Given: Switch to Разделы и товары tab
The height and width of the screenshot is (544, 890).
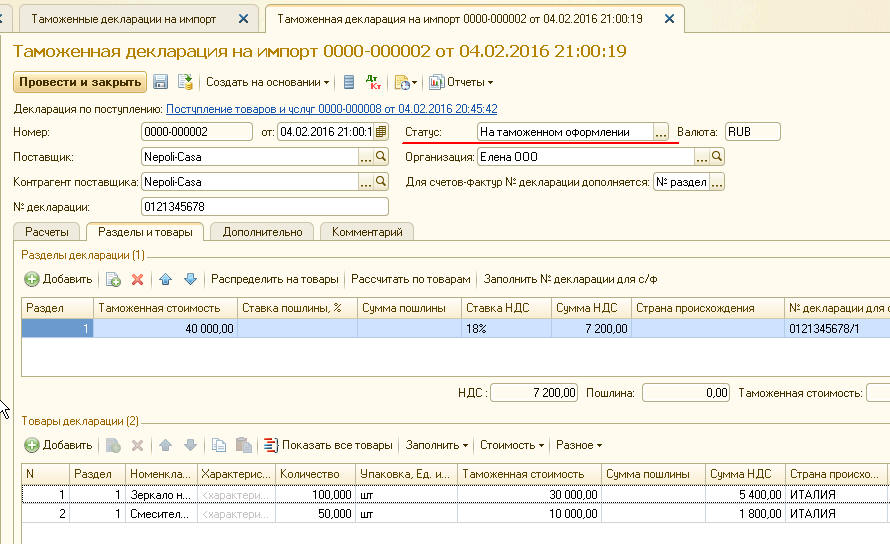Looking at the screenshot, I should coord(145,232).
